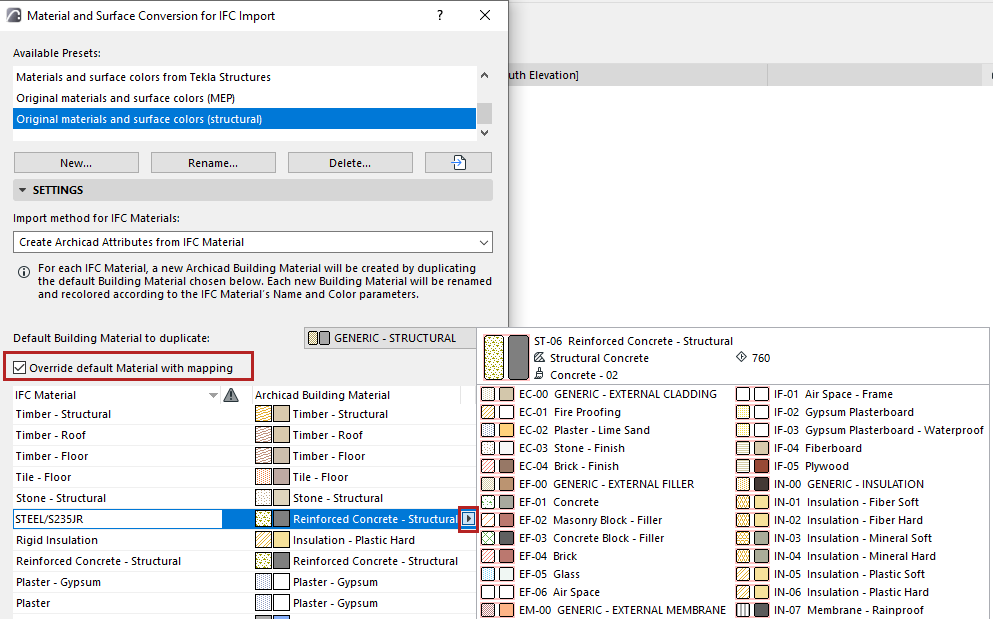Open Default Building Material GENERIC - STRUCTURAL selector
This screenshot has height=619, width=993.
click(390, 338)
